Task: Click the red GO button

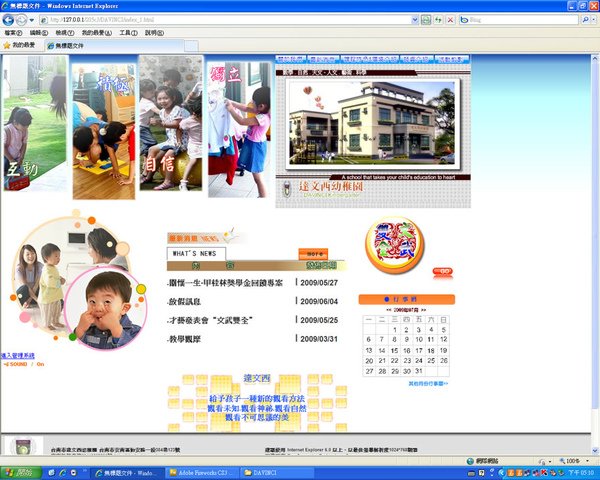Action: pyautogui.click(x=443, y=271)
